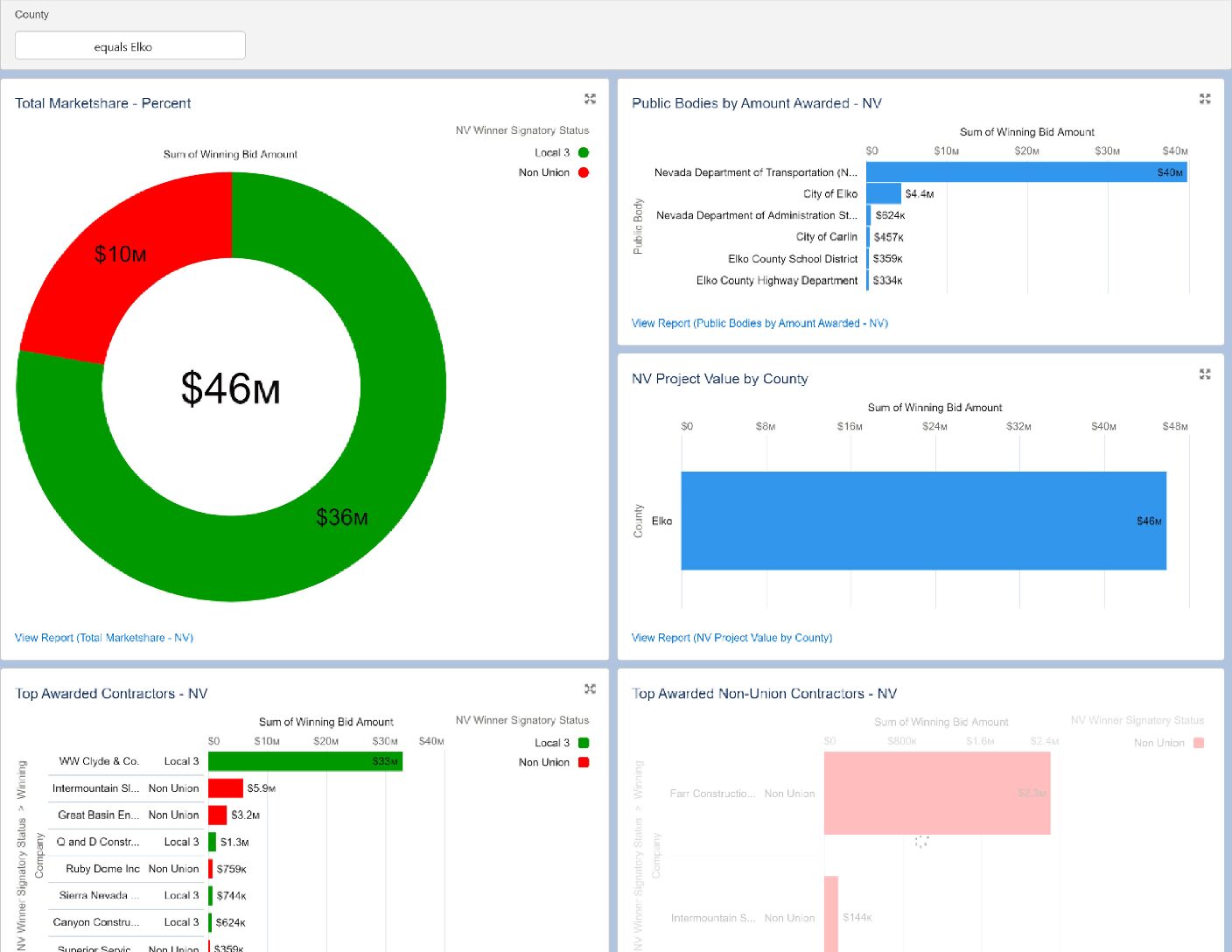This screenshot has height=952, width=1232.
Task: Click the green Local 3 legend dot in Marketshare chart
Action: pyautogui.click(x=584, y=152)
